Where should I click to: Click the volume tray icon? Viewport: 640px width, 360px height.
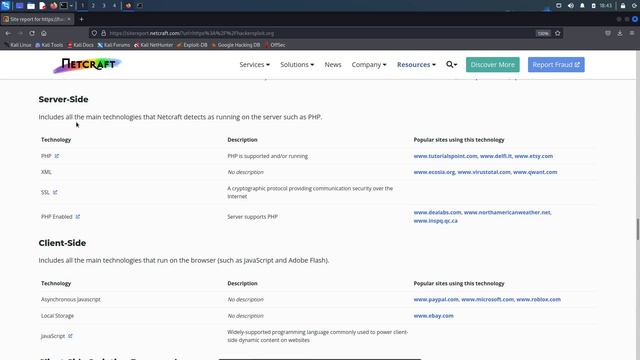point(571,6)
